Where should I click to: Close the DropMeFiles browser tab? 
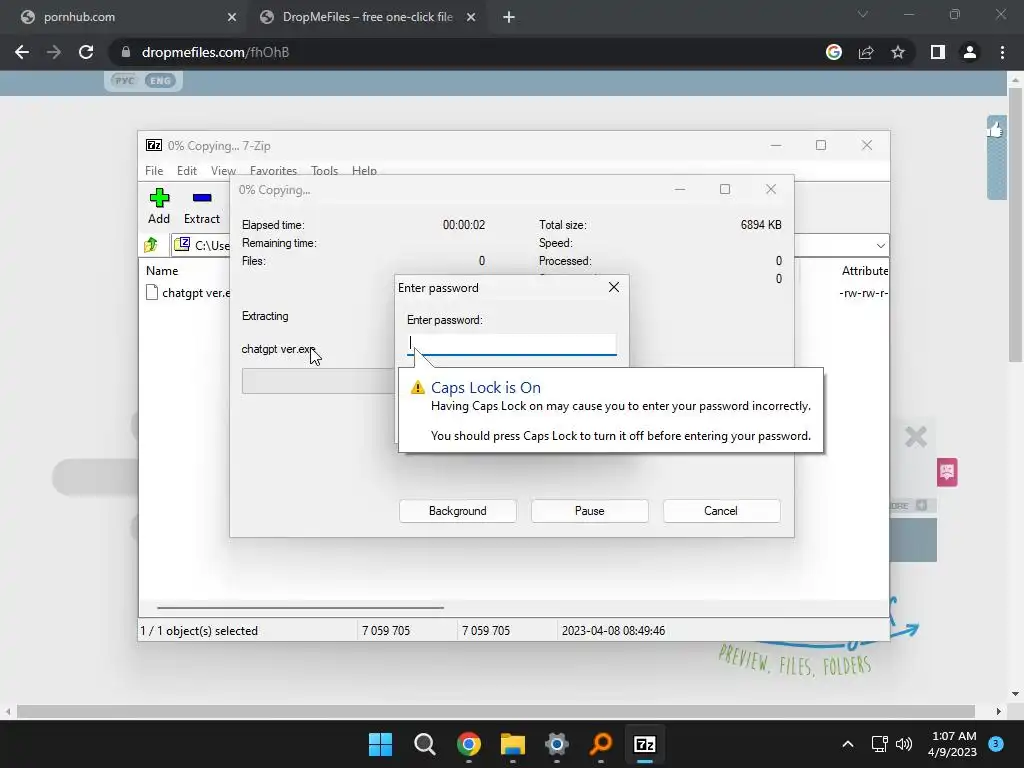[x=471, y=17]
